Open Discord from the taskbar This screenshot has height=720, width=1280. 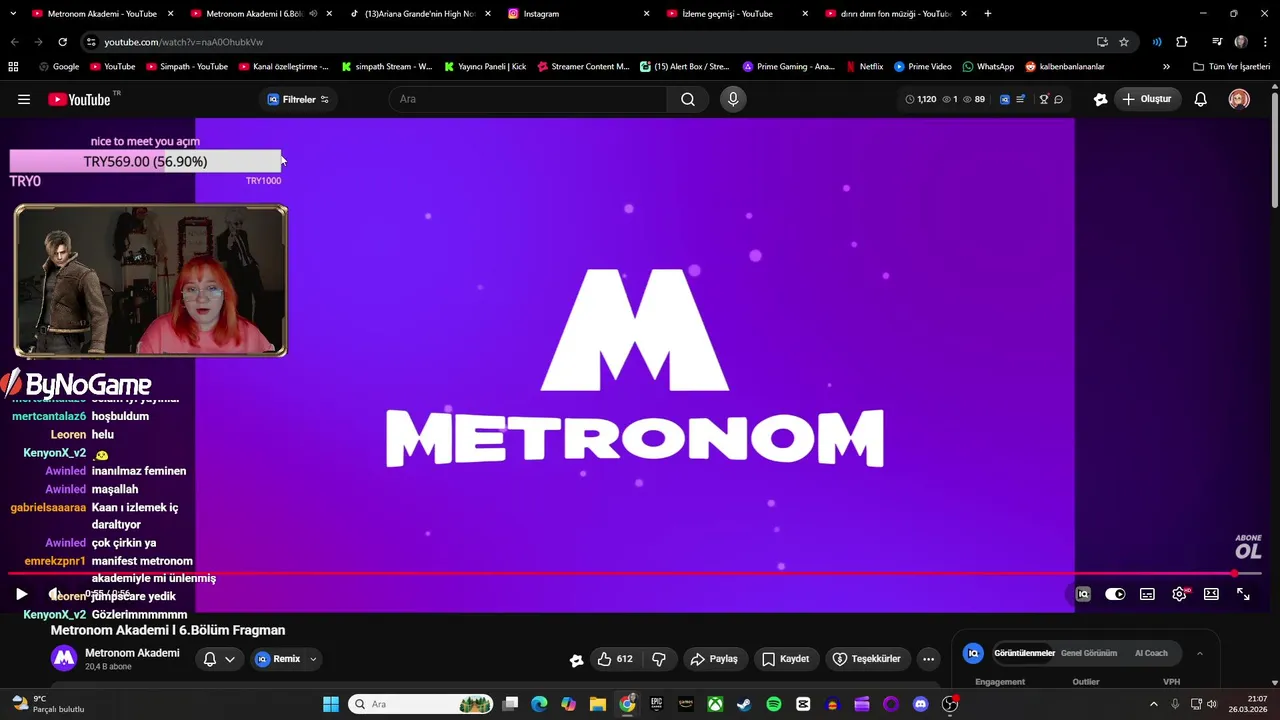921,704
